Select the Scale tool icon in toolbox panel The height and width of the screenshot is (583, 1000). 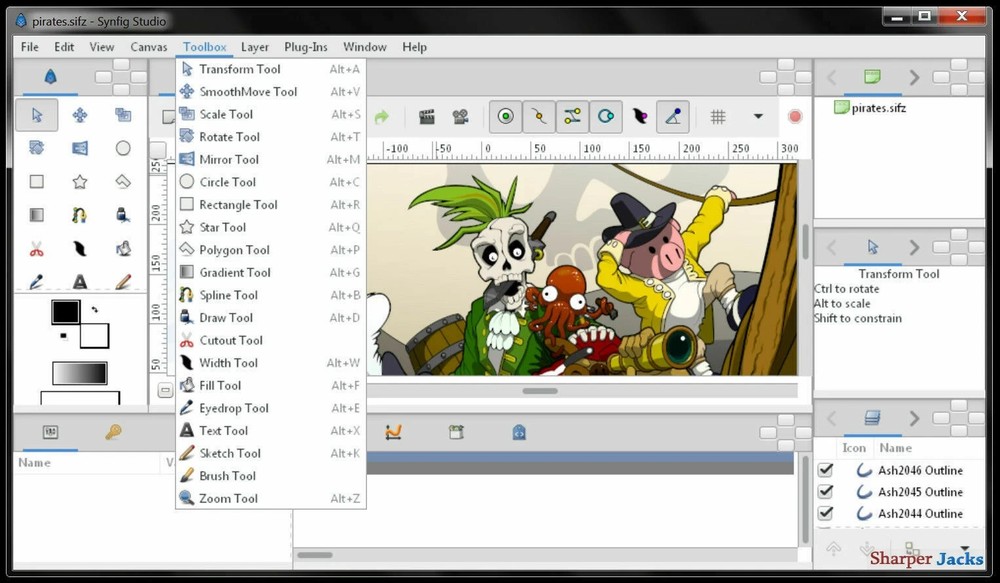click(123, 115)
